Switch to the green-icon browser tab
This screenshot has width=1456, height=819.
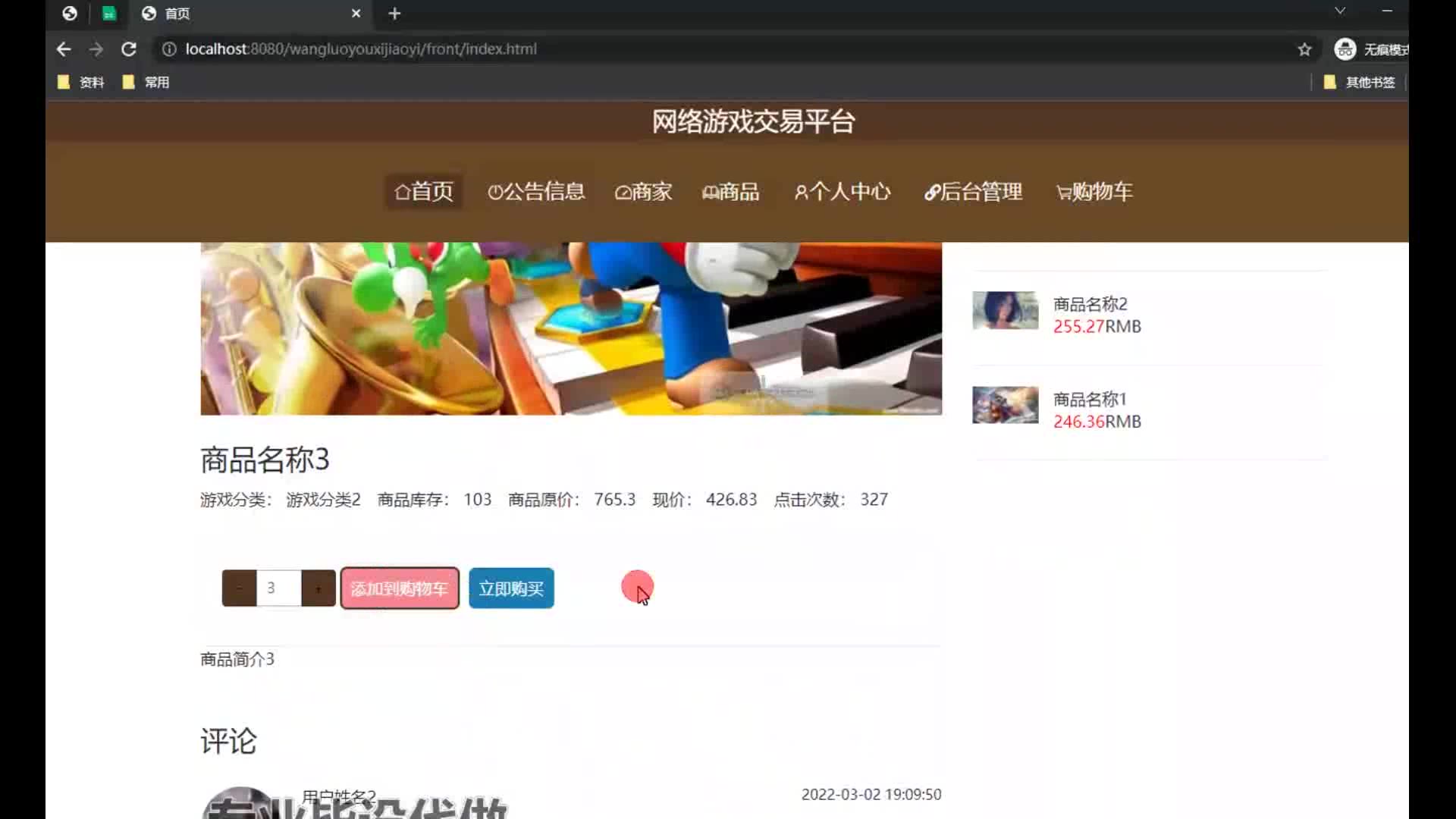109,14
